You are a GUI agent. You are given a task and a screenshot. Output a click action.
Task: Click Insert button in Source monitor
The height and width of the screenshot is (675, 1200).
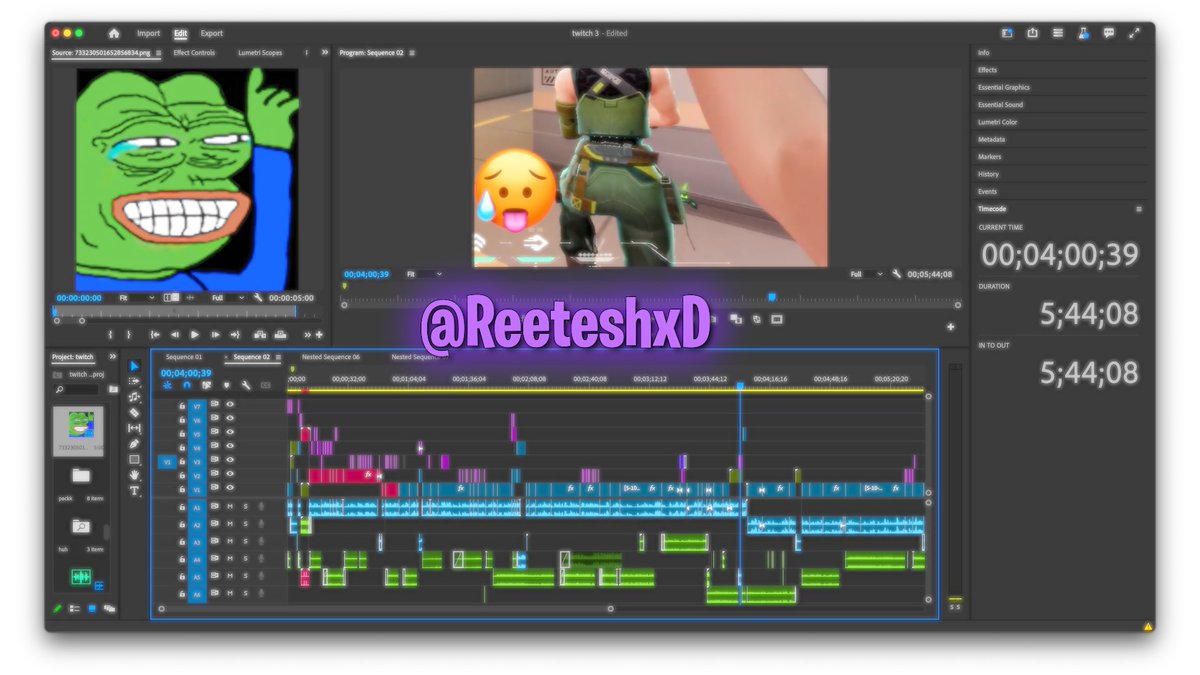(260, 335)
